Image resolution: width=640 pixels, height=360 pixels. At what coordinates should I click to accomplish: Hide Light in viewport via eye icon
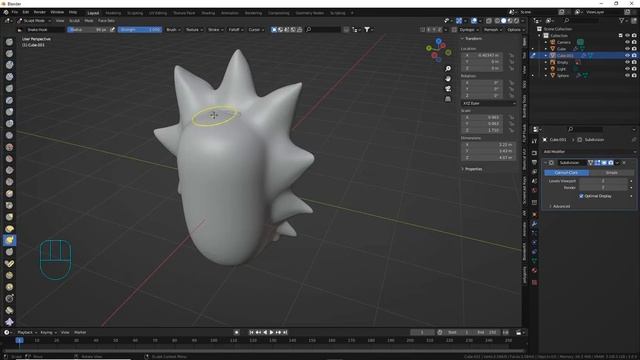(627, 69)
